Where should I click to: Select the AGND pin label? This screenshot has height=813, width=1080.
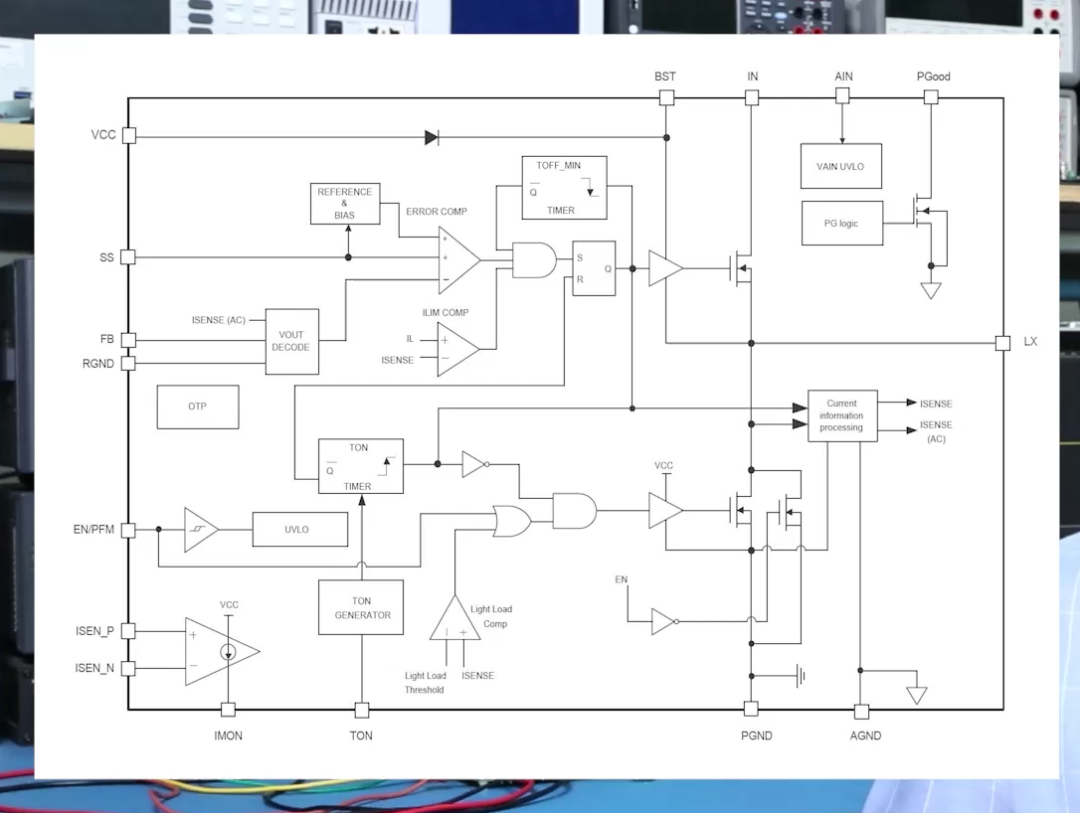(865, 736)
